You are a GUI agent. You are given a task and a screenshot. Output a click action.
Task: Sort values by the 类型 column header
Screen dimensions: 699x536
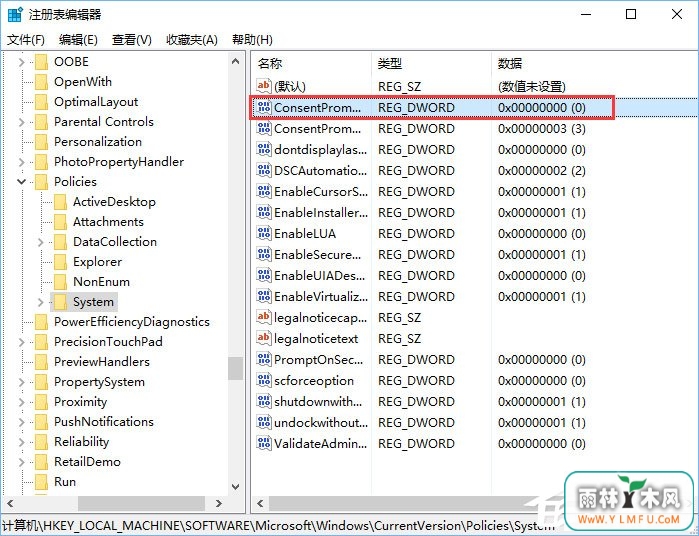[431, 64]
